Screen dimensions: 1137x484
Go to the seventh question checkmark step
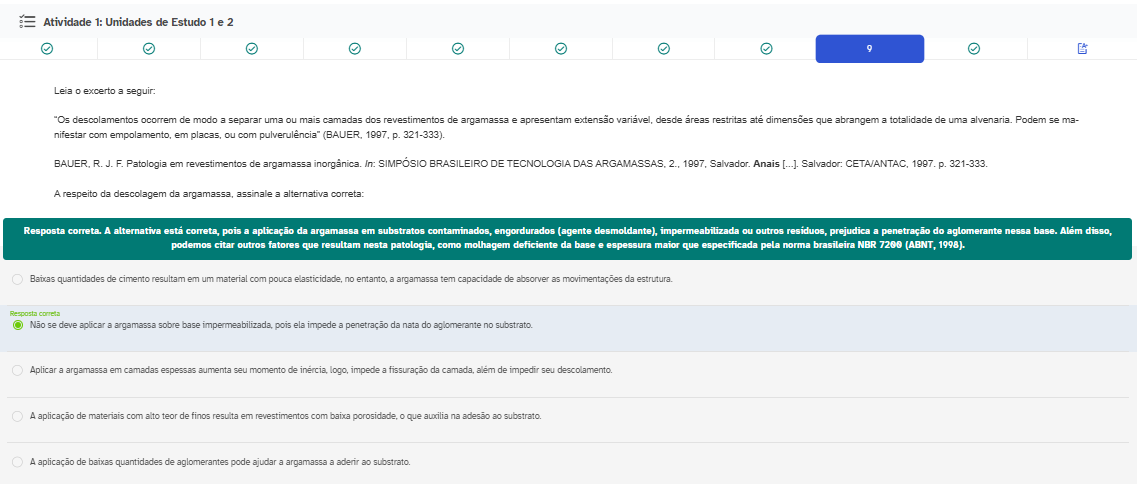664,48
